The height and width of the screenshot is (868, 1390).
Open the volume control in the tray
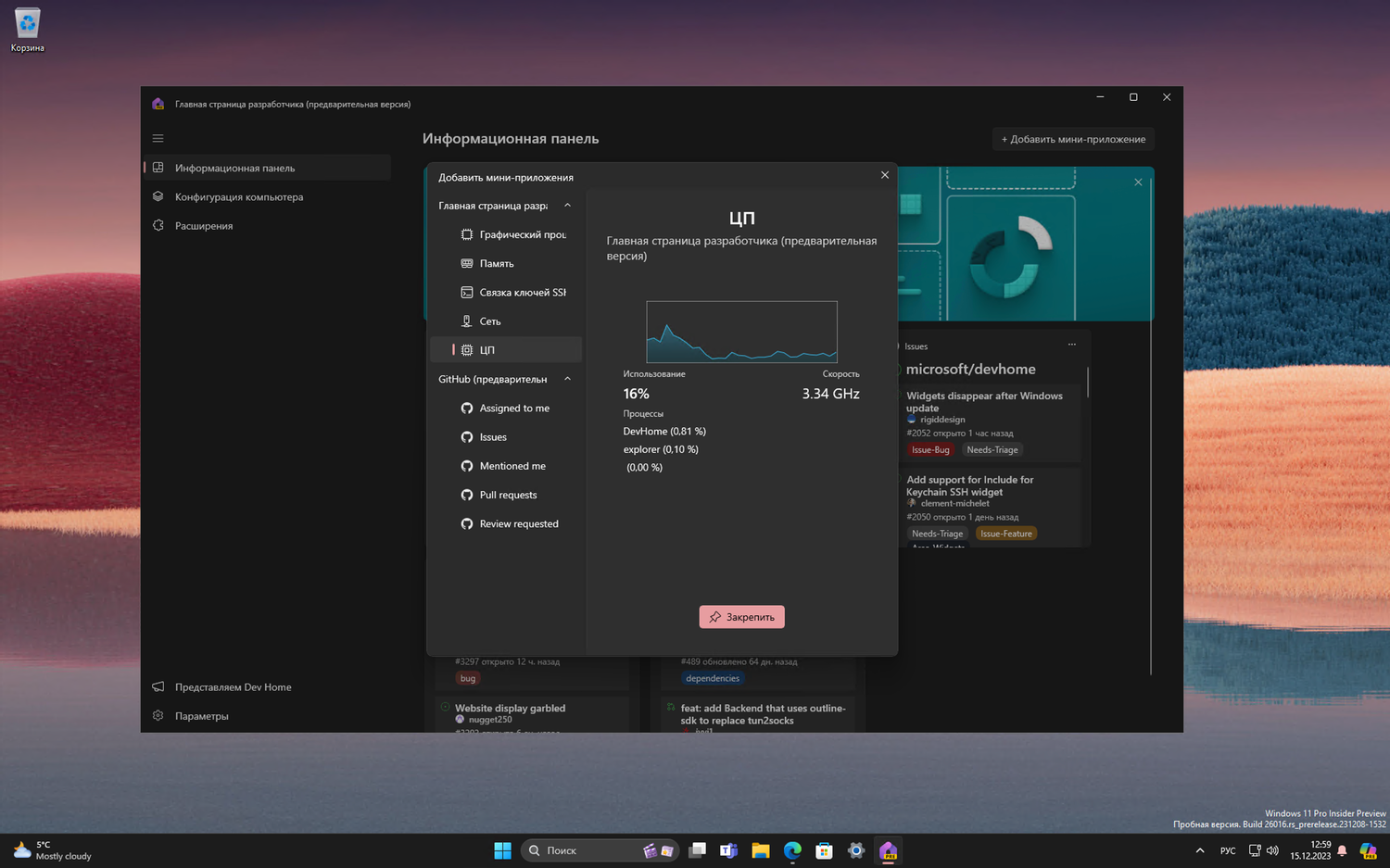point(1273,850)
